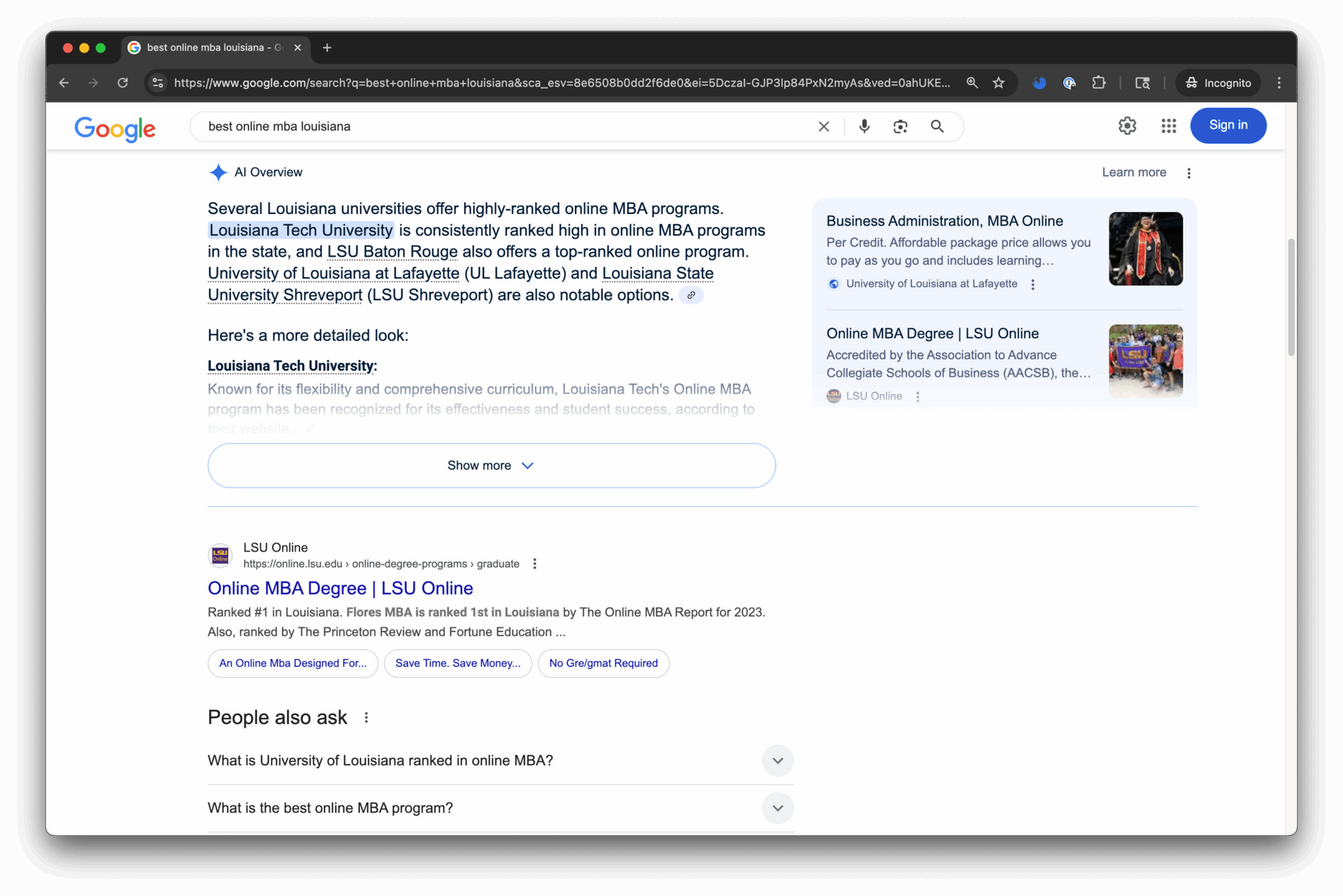
Task: Open the Extensions puzzle-piece icon
Action: pos(1098,83)
